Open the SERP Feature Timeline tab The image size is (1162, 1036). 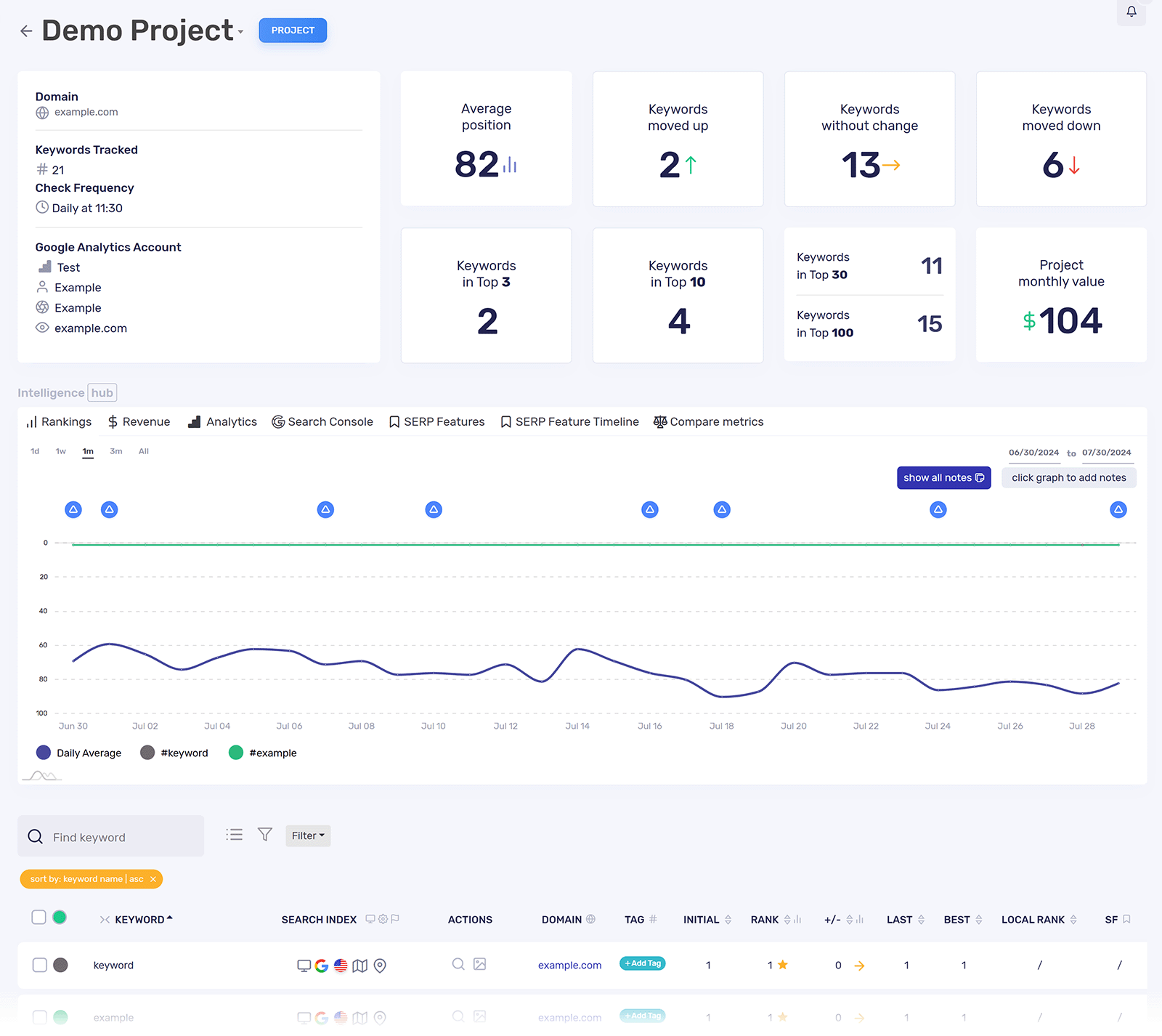click(569, 421)
